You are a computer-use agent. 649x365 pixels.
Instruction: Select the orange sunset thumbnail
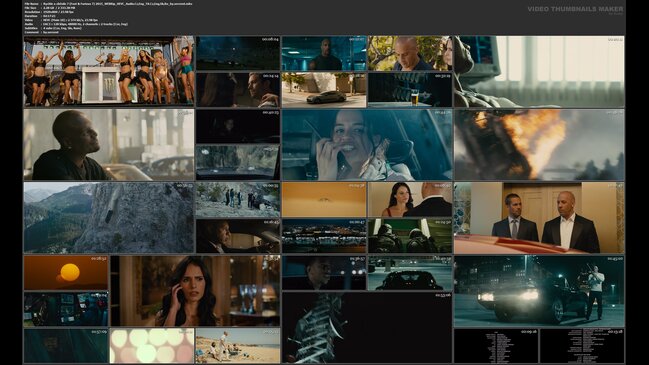[x=66, y=273]
